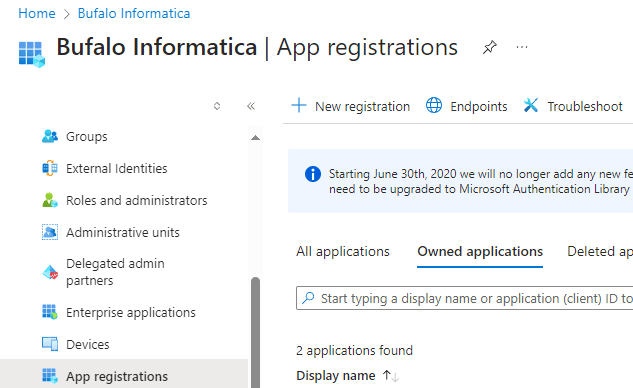Click the App registrations sidebar icon
This screenshot has width=633, height=388.
(x=50, y=376)
